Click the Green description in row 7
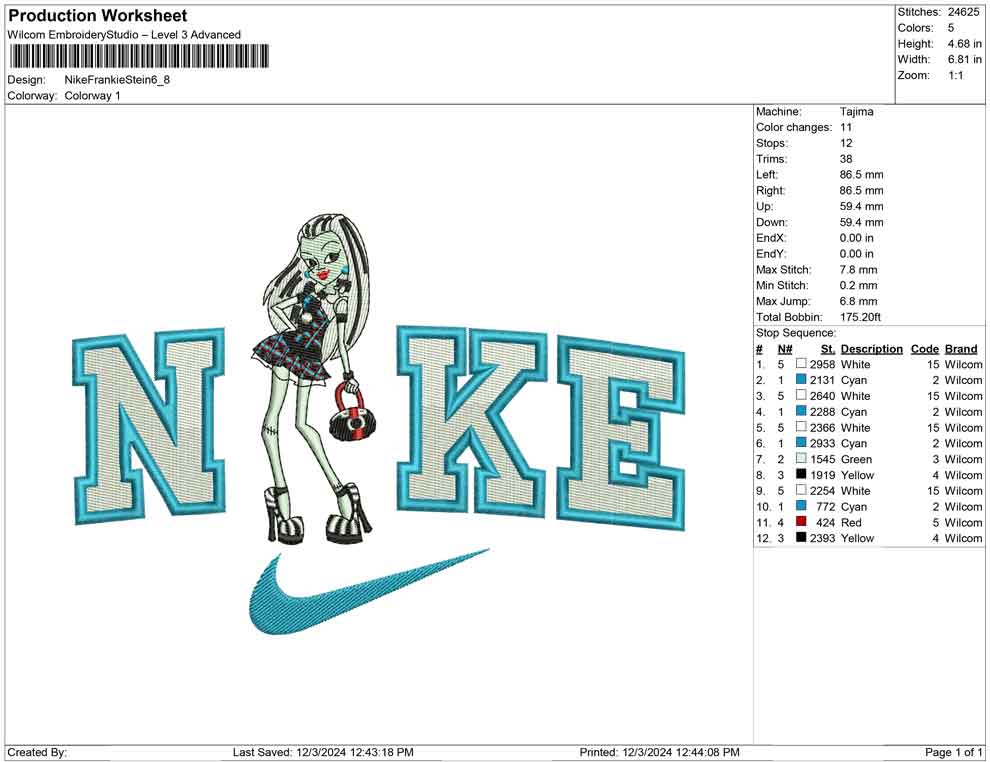 tap(856, 459)
